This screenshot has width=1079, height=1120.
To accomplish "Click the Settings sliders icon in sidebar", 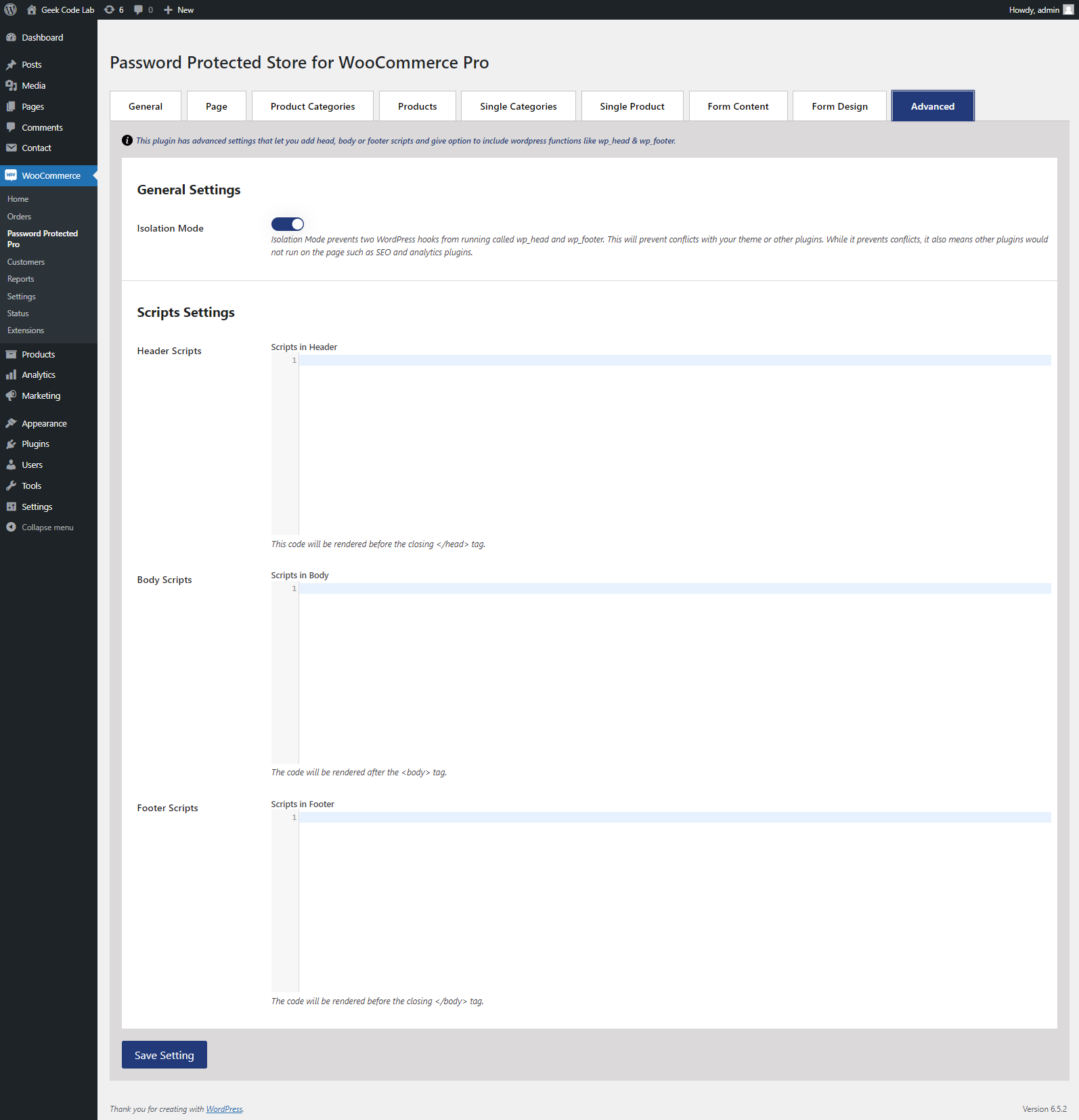I will (11, 507).
